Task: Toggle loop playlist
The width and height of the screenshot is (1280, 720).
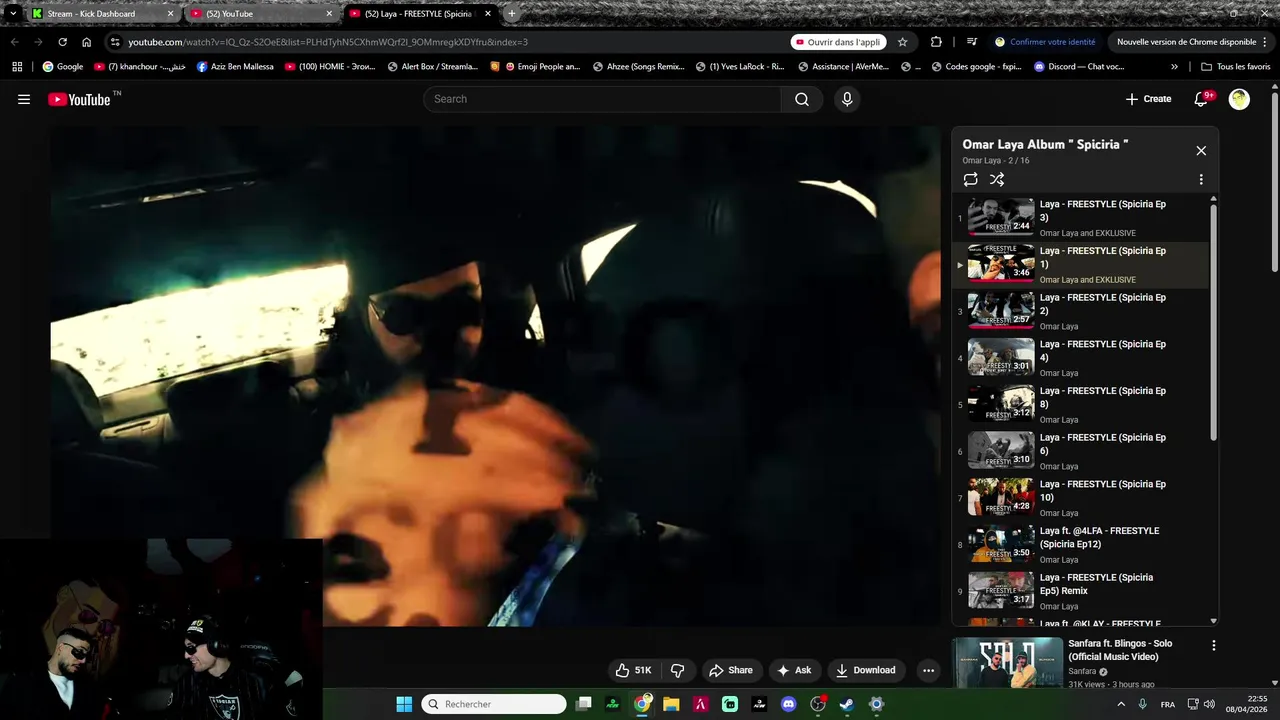Action: click(970, 180)
